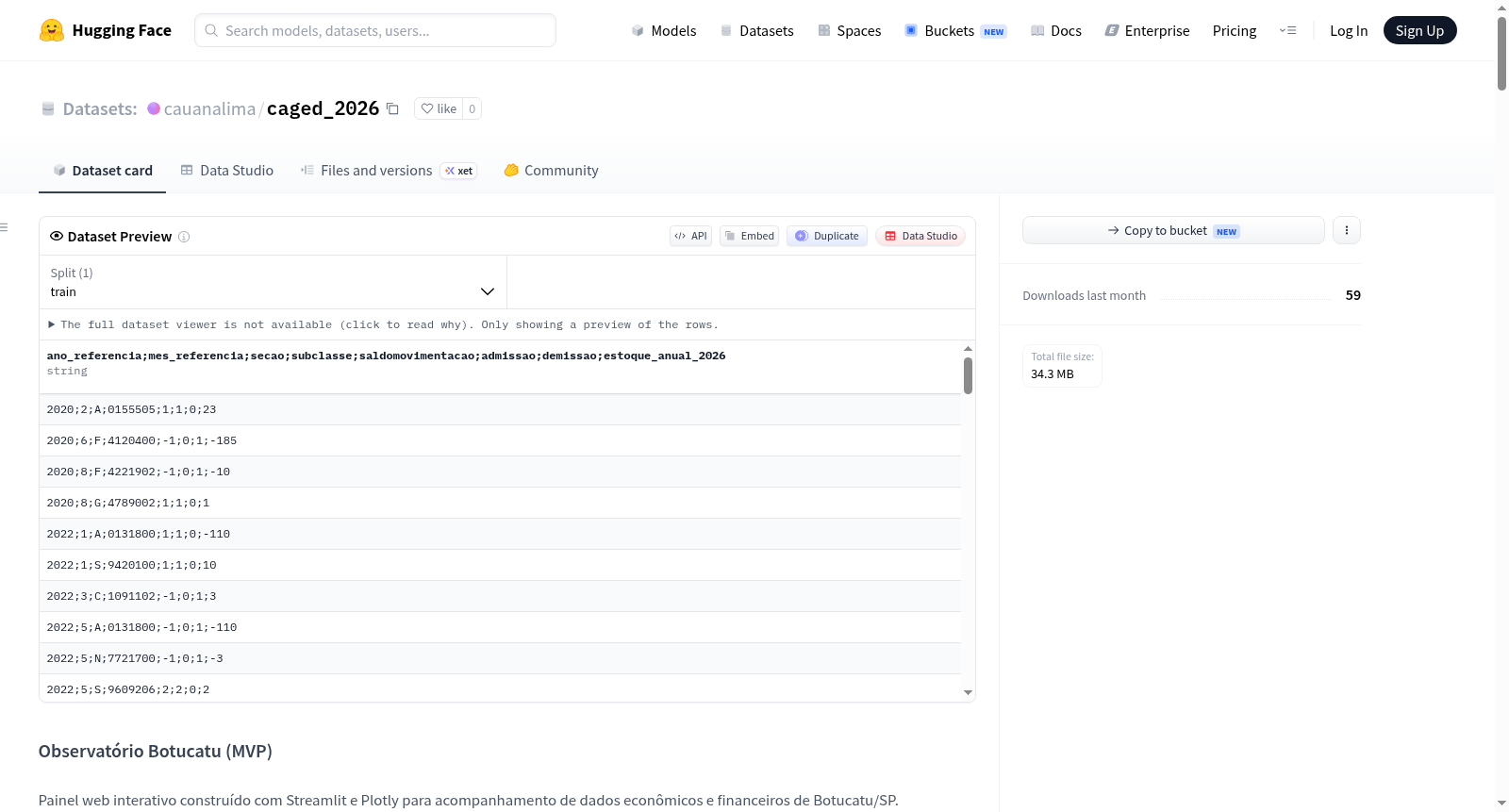The image size is (1509, 812).
Task: Click the Sign Up button
Action: [x=1419, y=30]
